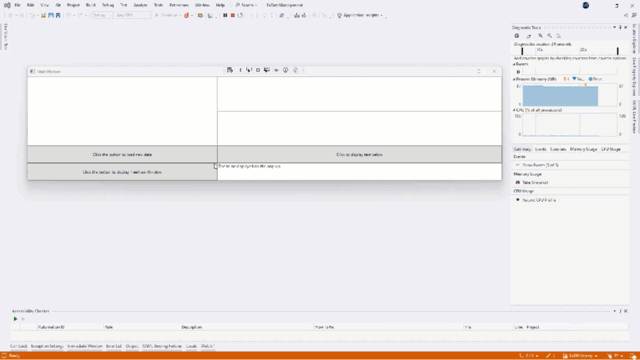Click 'Click the button to load new data'
640x360 pixels.
122,155
